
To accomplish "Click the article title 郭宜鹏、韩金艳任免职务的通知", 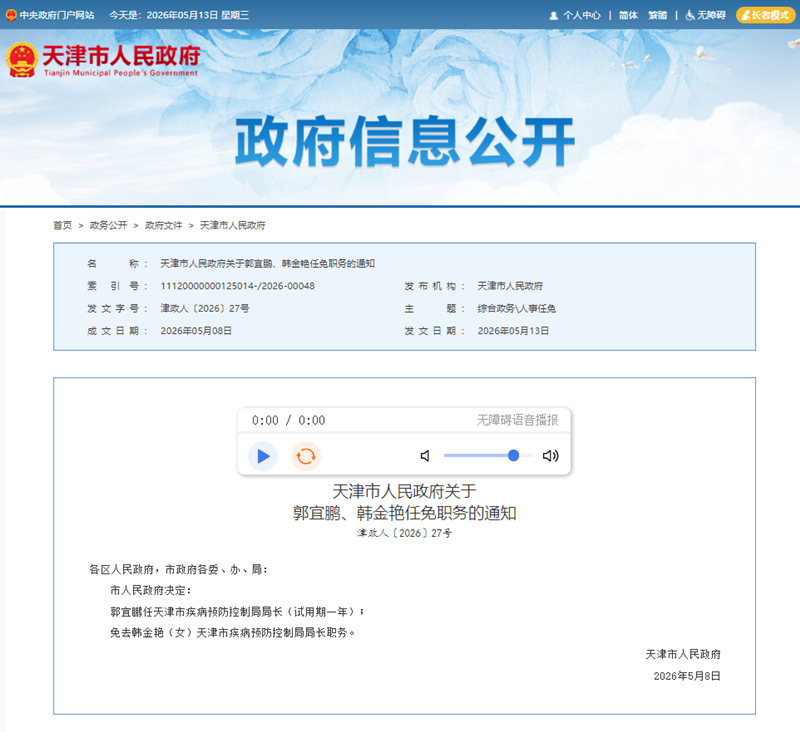I will (405, 513).
